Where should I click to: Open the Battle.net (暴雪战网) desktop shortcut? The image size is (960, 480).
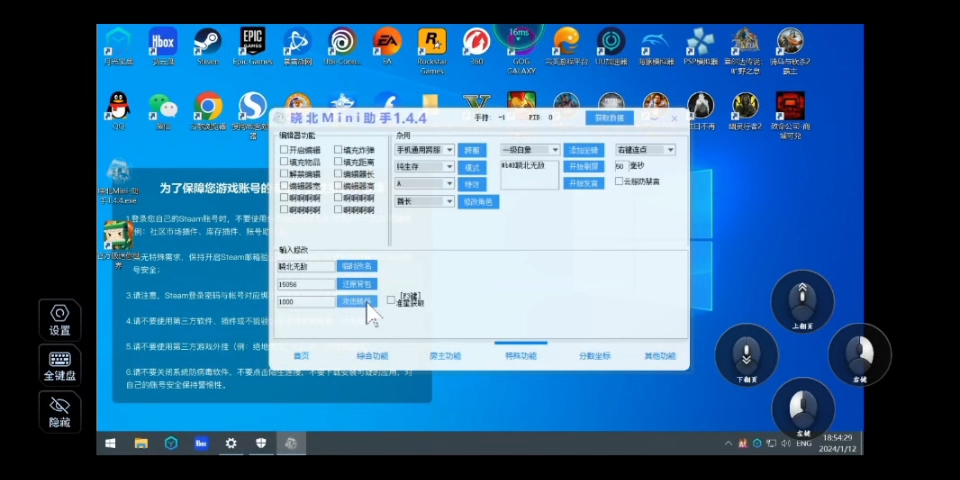coord(298,46)
